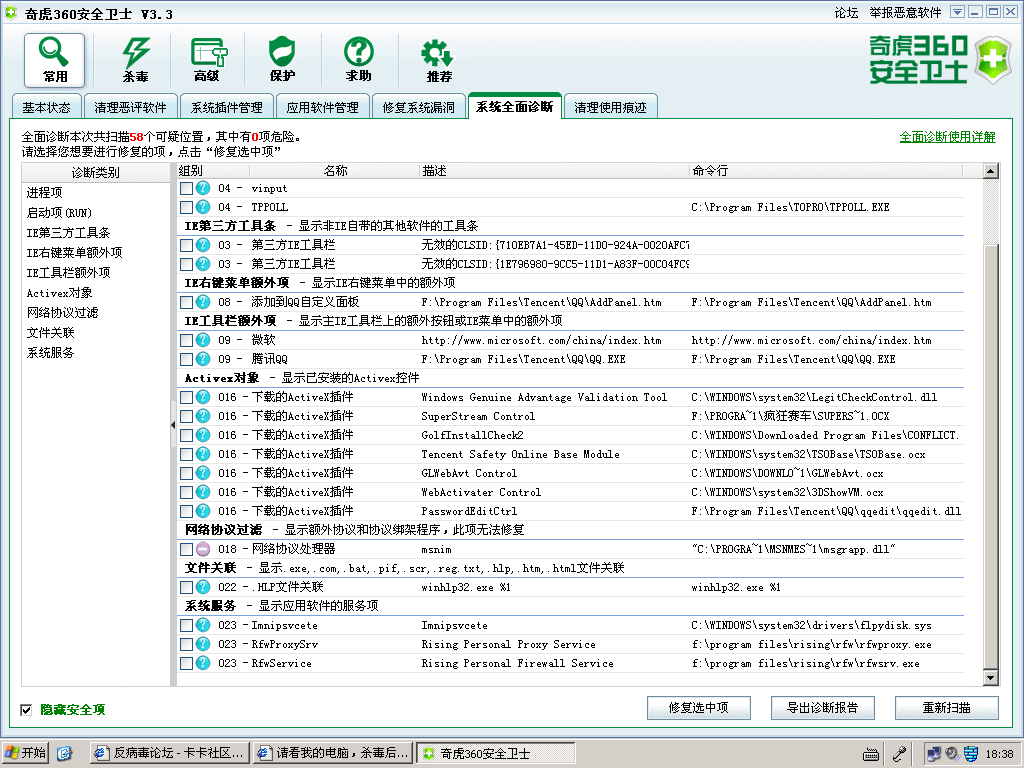Open the Windows 开始 start button
The height and width of the screenshot is (768, 1024).
tap(26, 753)
